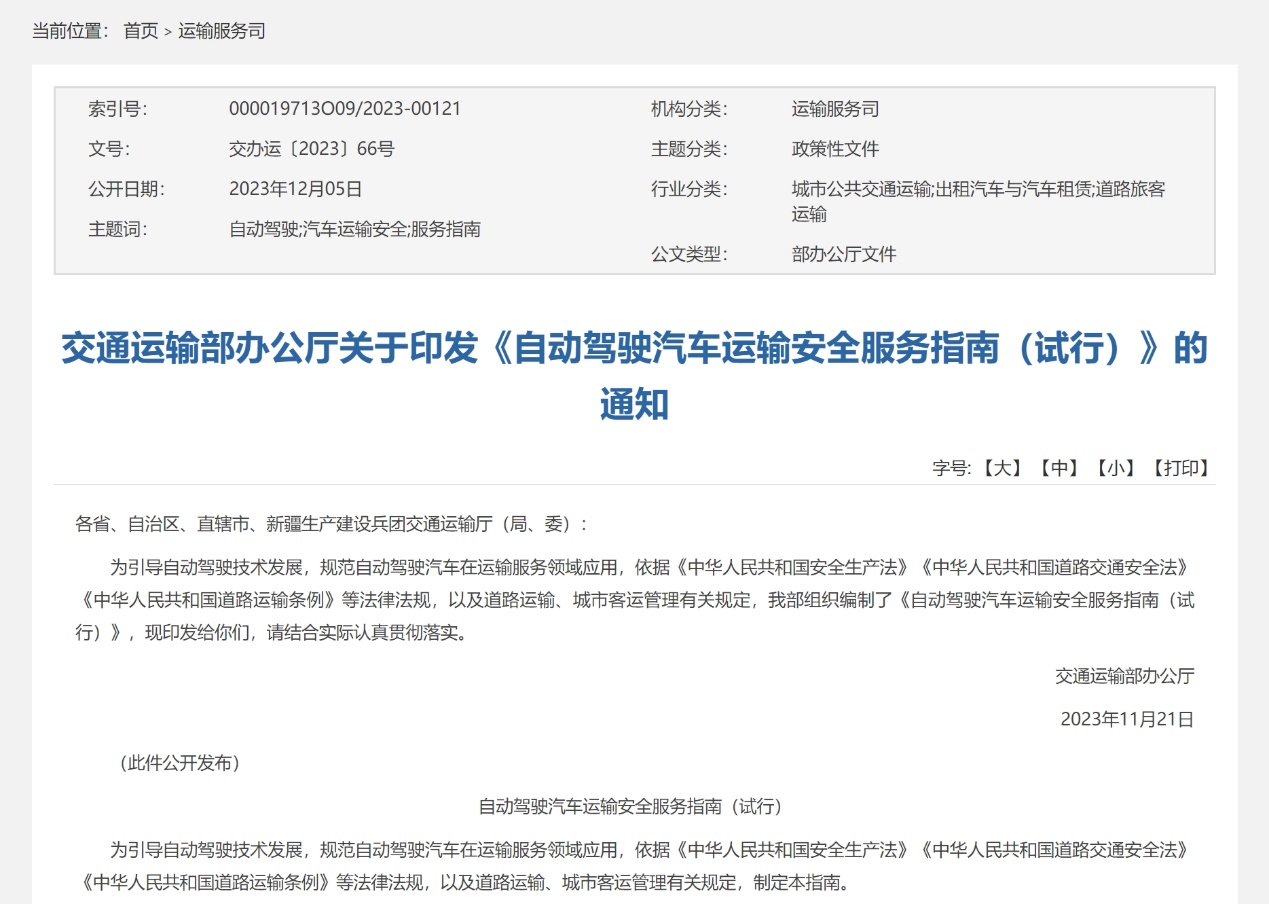
Task: Click the 公开日期 field label
Action: [x=127, y=189]
